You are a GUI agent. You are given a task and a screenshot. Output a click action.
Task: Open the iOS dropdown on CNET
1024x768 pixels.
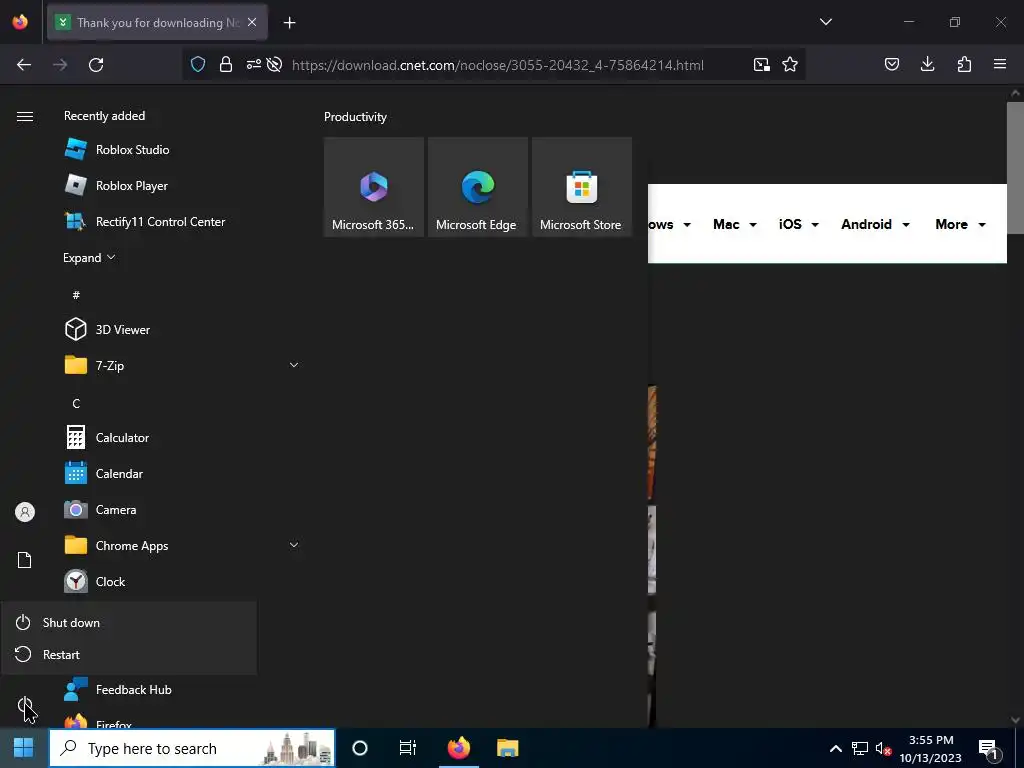pos(798,224)
